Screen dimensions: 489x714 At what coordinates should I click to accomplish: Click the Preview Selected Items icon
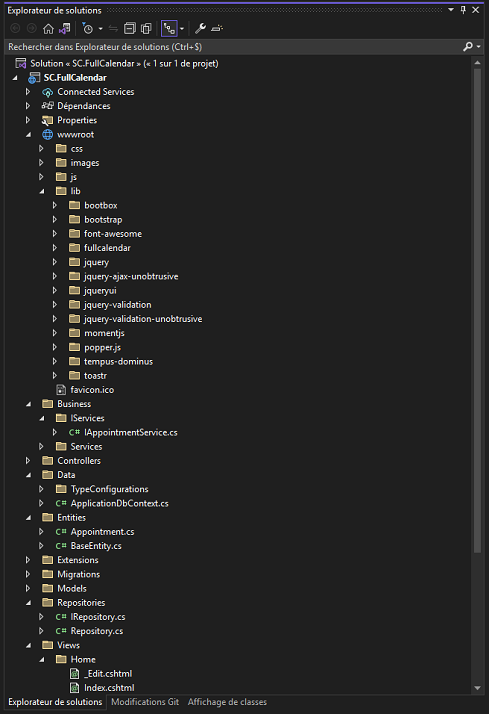pyautogui.click(x=217, y=29)
